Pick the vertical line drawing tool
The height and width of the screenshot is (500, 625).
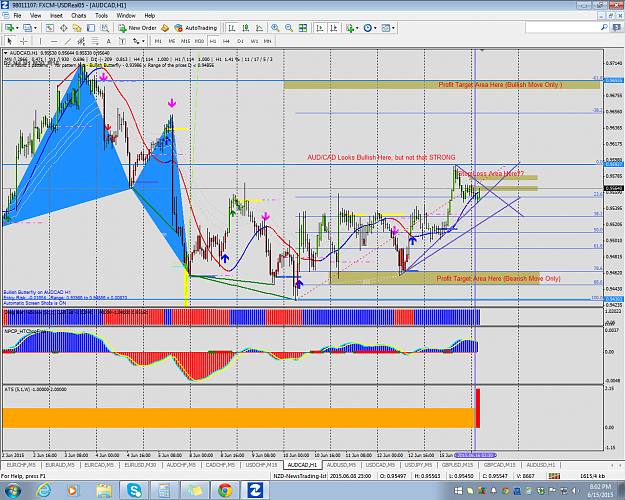pyautogui.click(x=40, y=41)
